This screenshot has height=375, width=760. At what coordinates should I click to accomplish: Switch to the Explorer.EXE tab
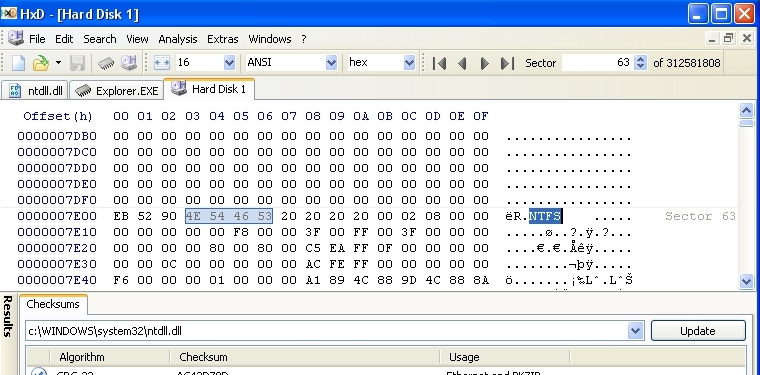pos(116,91)
